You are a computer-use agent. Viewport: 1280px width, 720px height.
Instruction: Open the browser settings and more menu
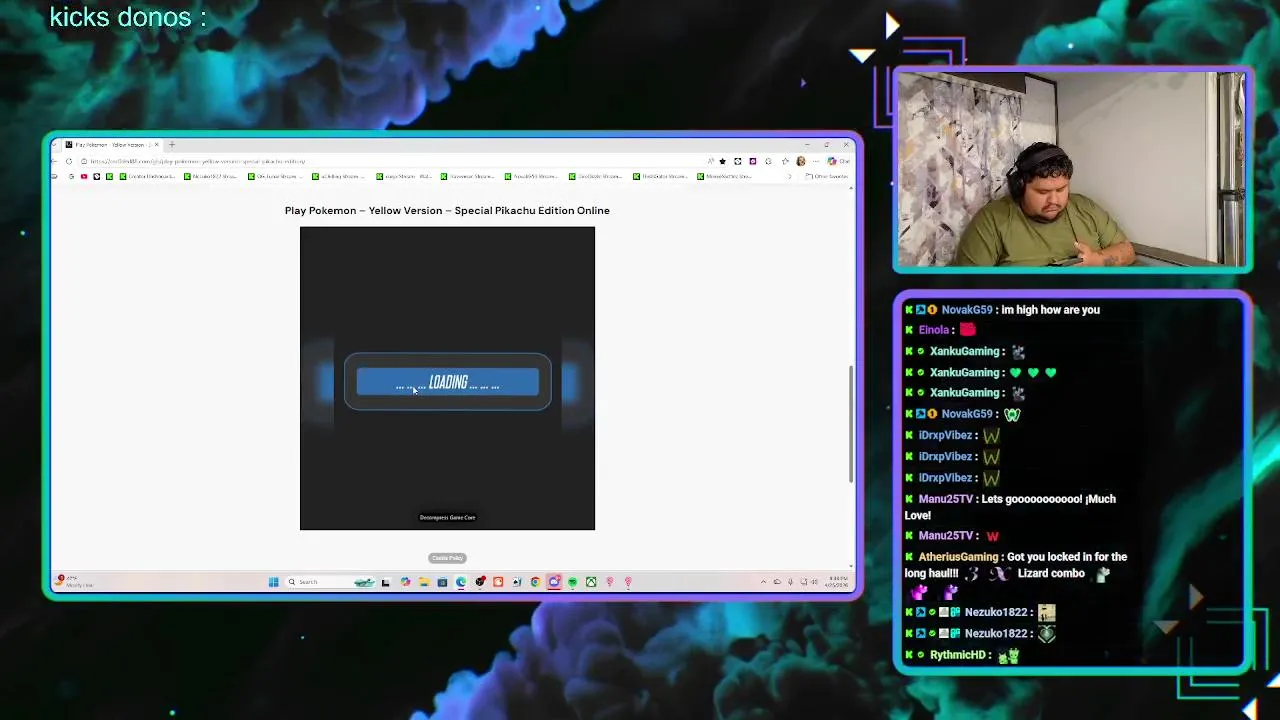tap(816, 161)
